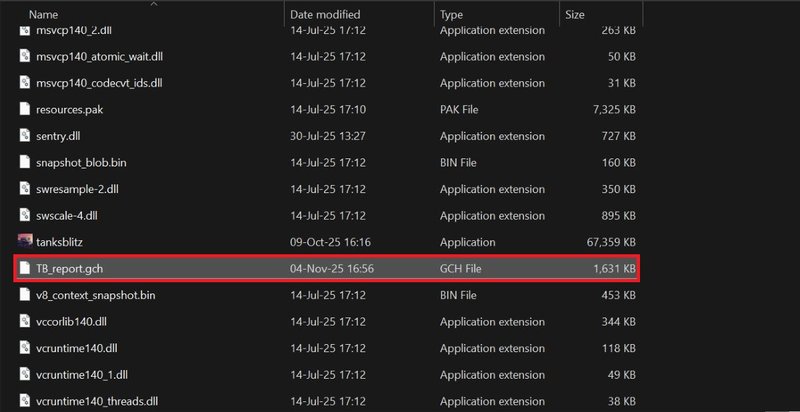
Task: Sort files by the Name column
Action: coord(43,15)
